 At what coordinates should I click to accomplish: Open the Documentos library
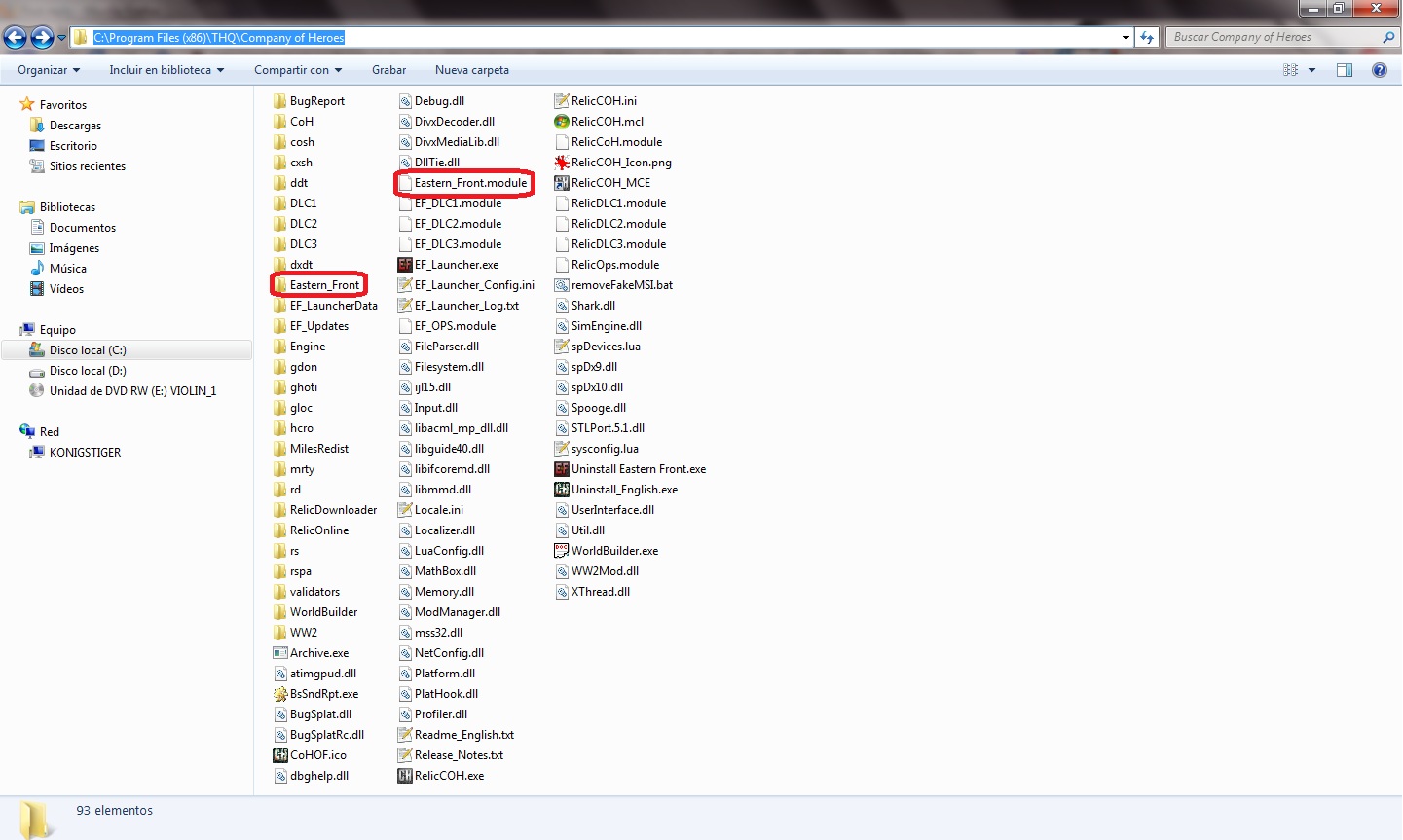coord(83,228)
